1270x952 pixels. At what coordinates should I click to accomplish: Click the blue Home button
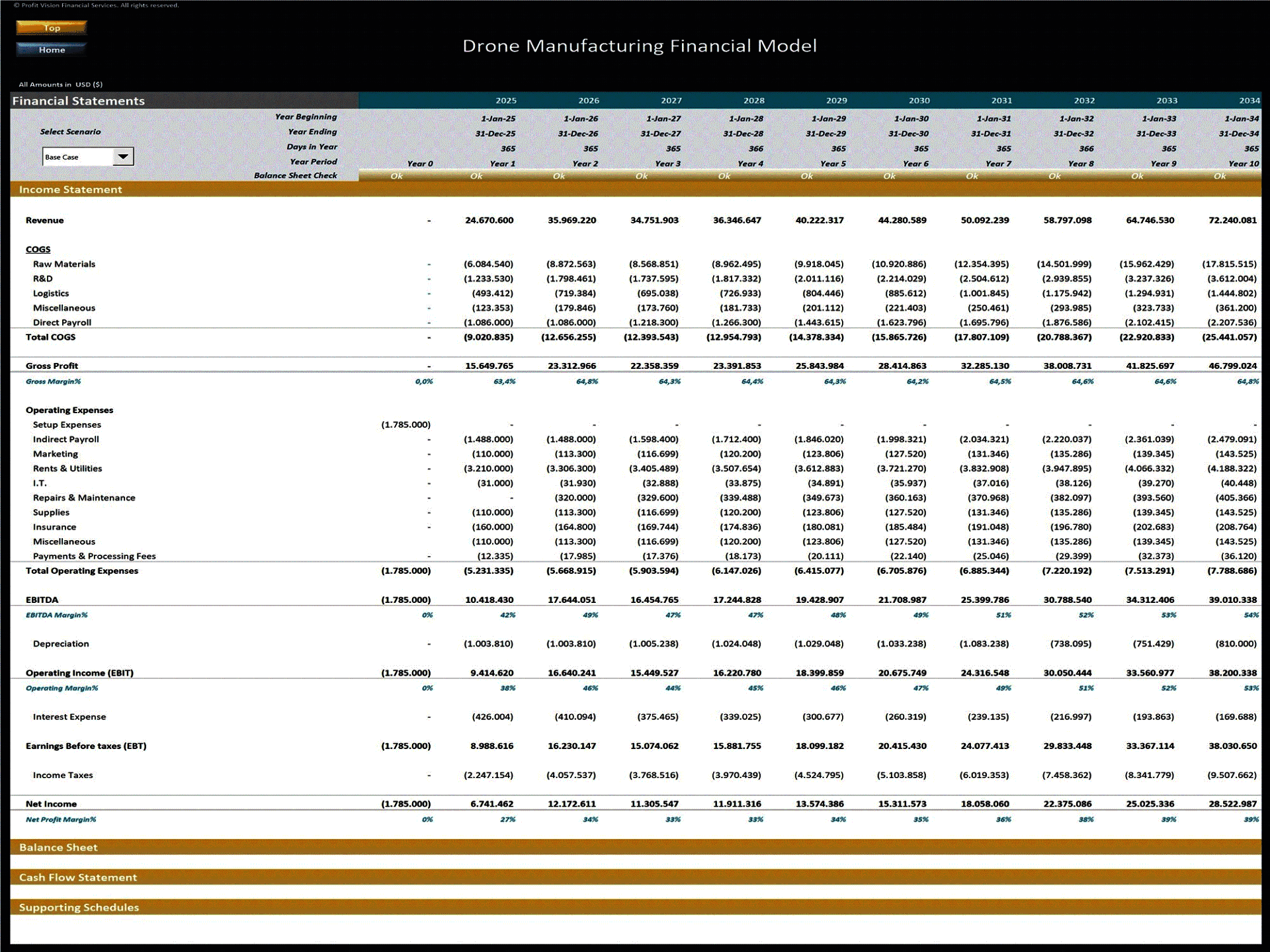(x=52, y=50)
